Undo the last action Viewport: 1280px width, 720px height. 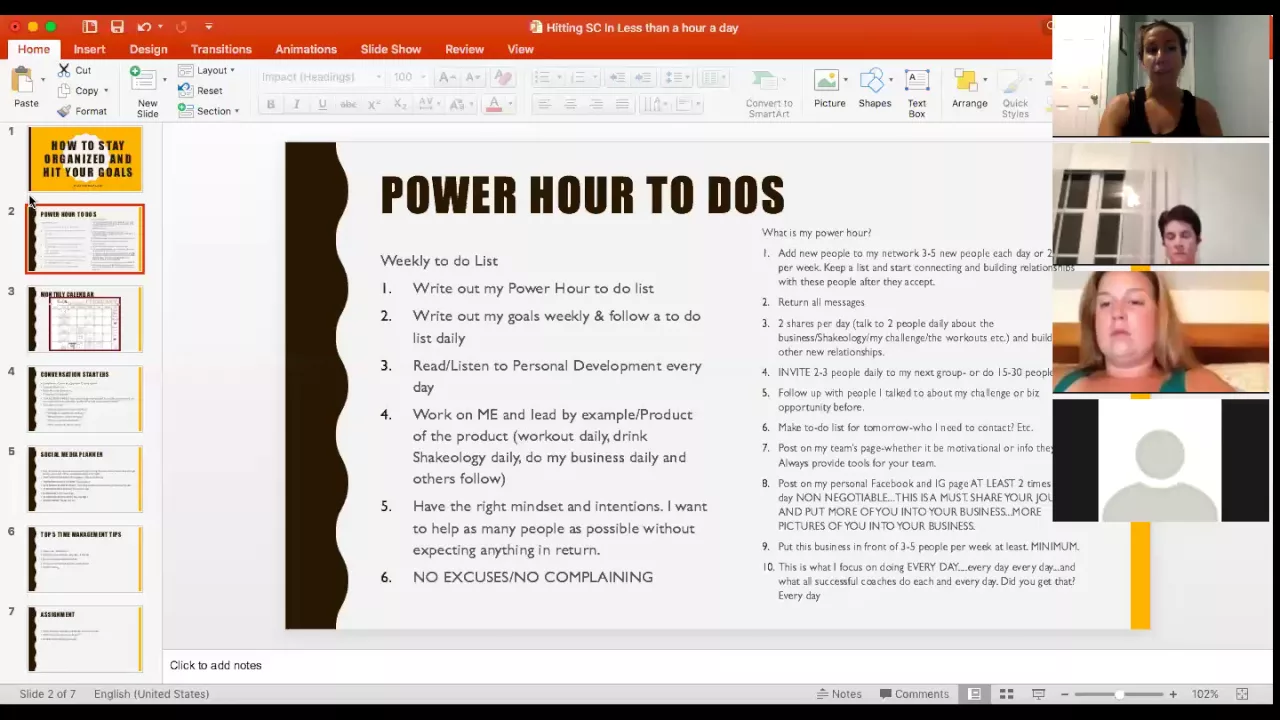pos(144,27)
